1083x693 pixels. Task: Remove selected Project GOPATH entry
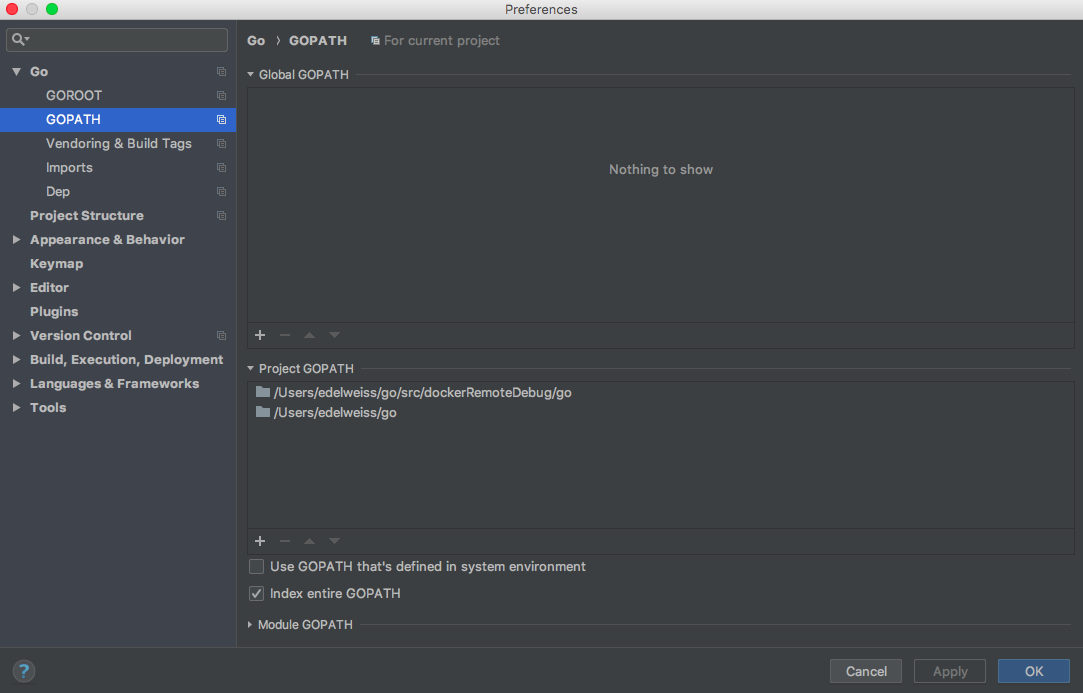[x=285, y=541]
